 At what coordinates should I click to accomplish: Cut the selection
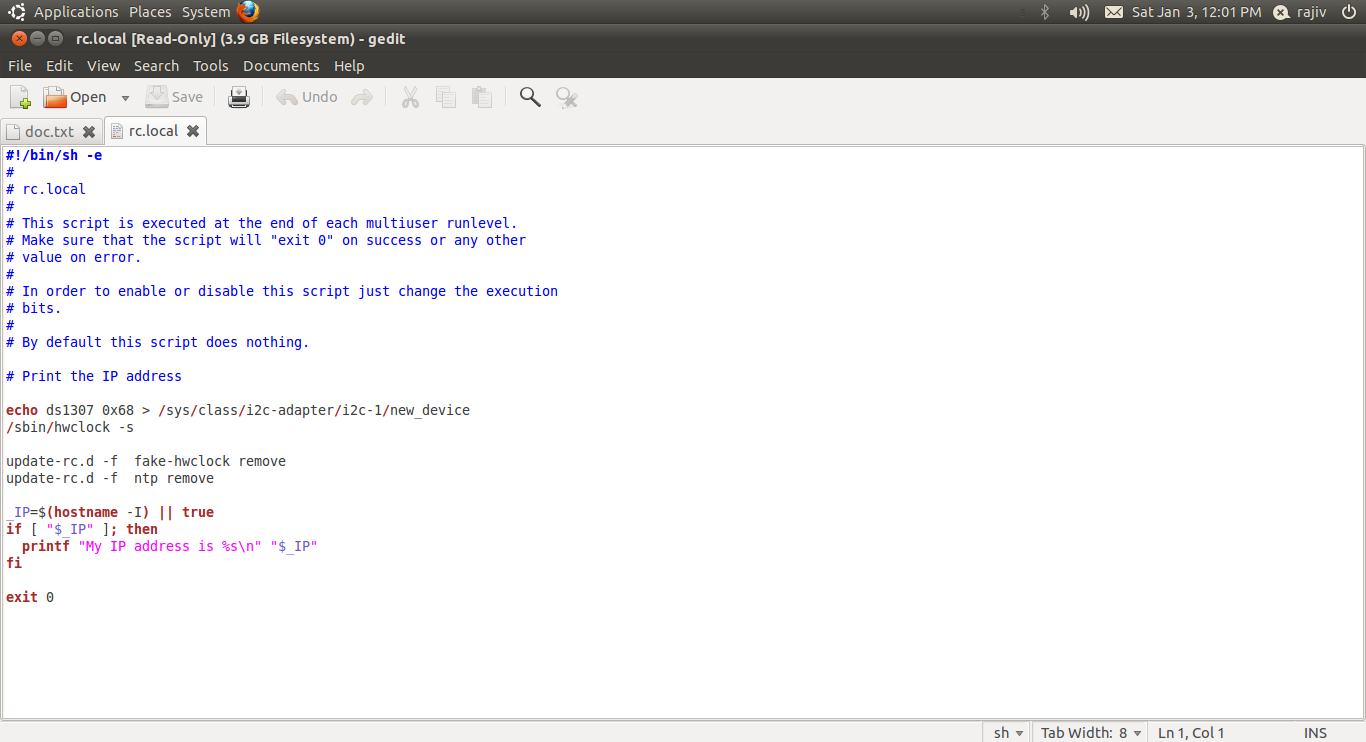[x=410, y=96]
